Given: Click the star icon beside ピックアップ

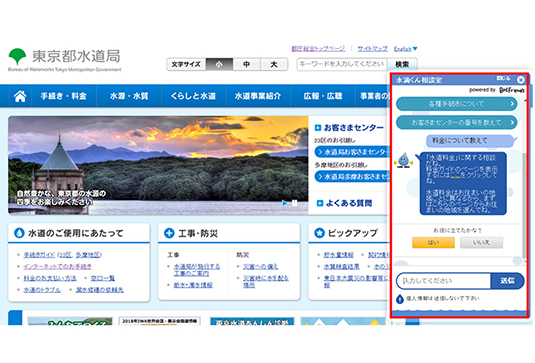Looking at the screenshot, I should pyautogui.click(x=319, y=233).
